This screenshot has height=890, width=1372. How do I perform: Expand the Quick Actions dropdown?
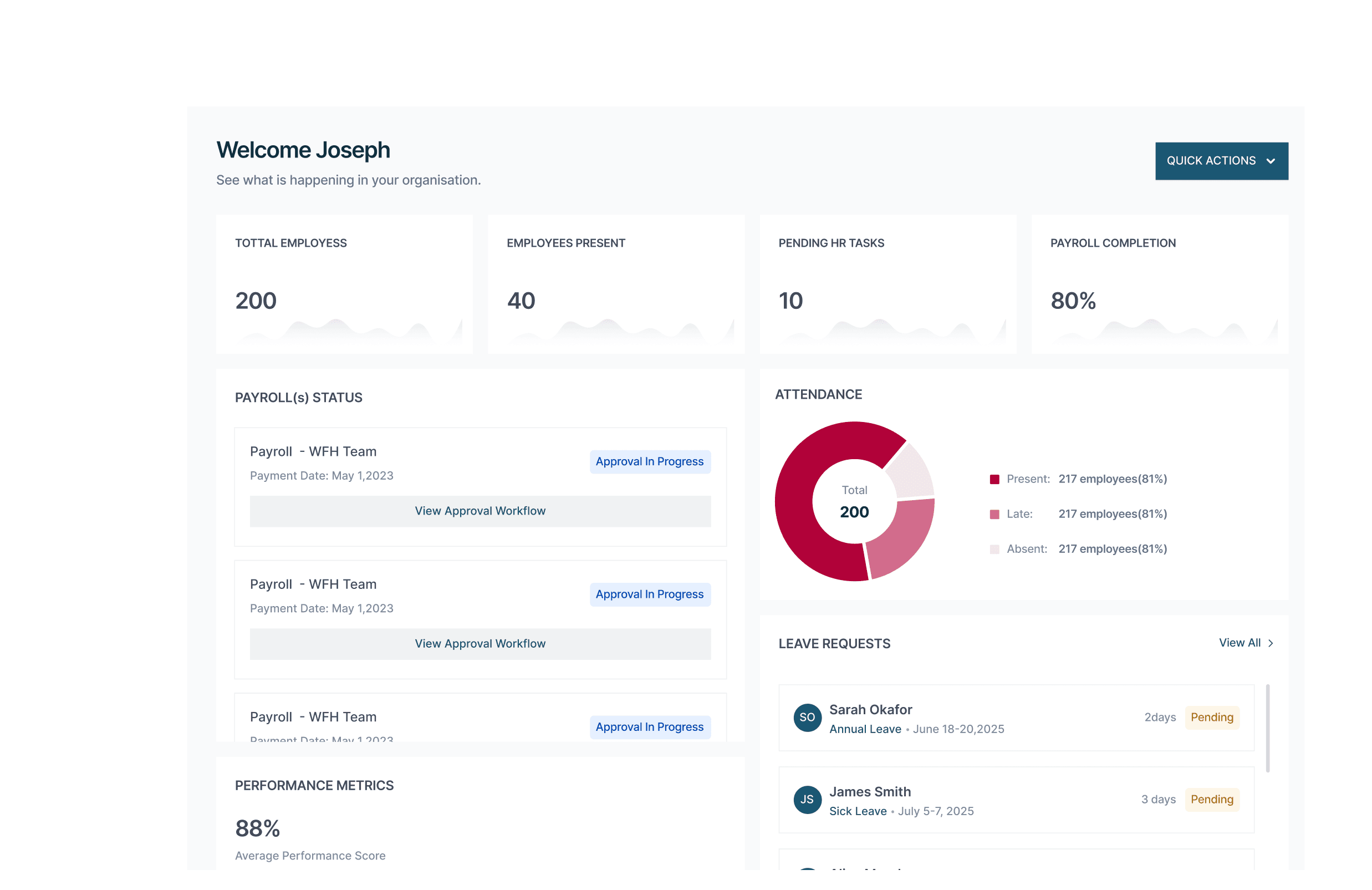1221,161
